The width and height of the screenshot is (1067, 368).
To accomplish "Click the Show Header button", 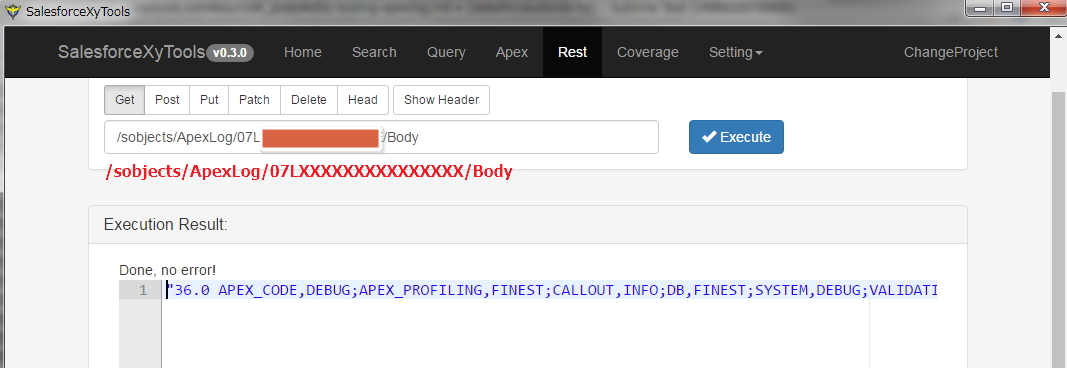I will coord(442,100).
